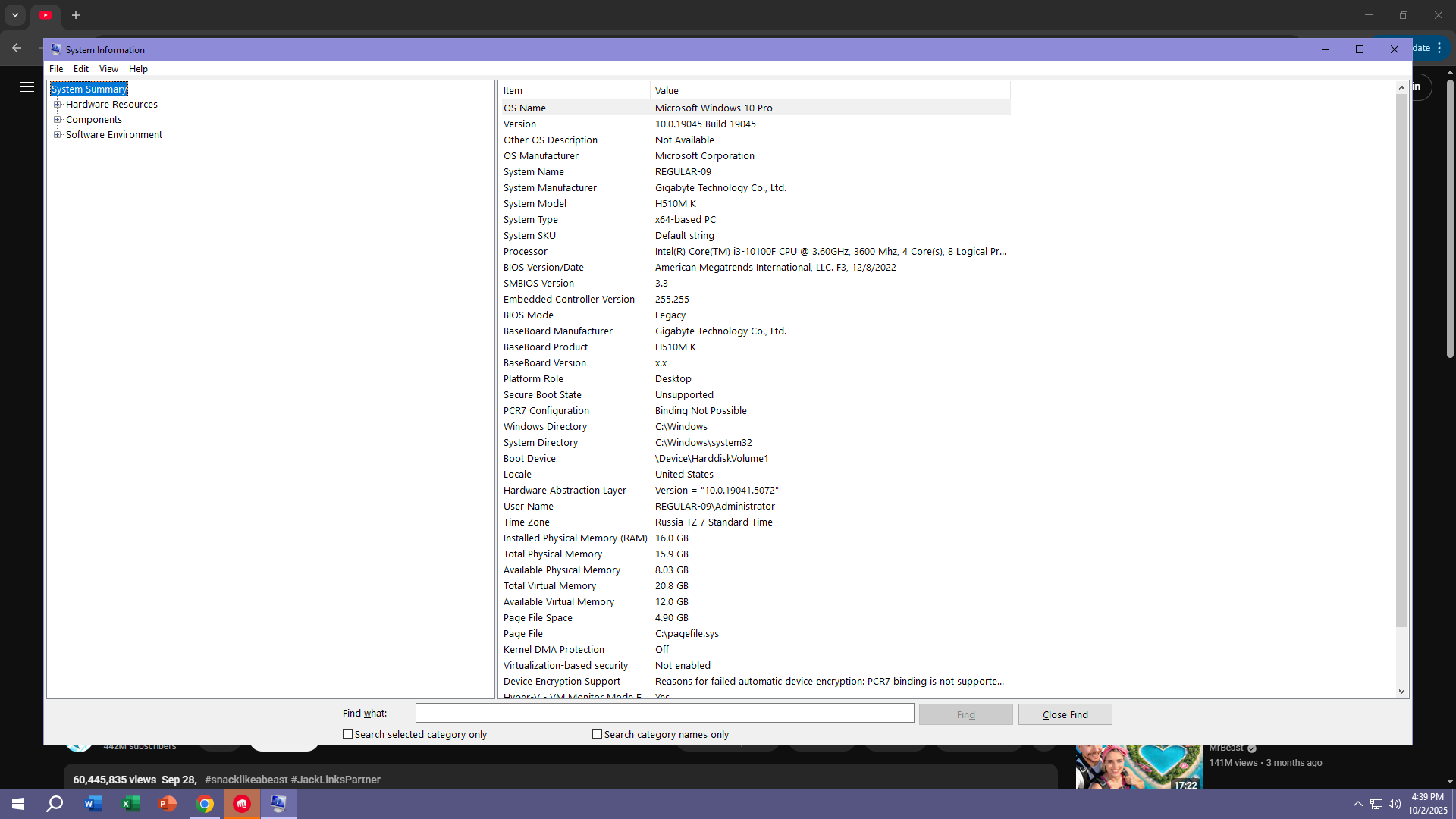Expand the Components tree node

(x=57, y=120)
